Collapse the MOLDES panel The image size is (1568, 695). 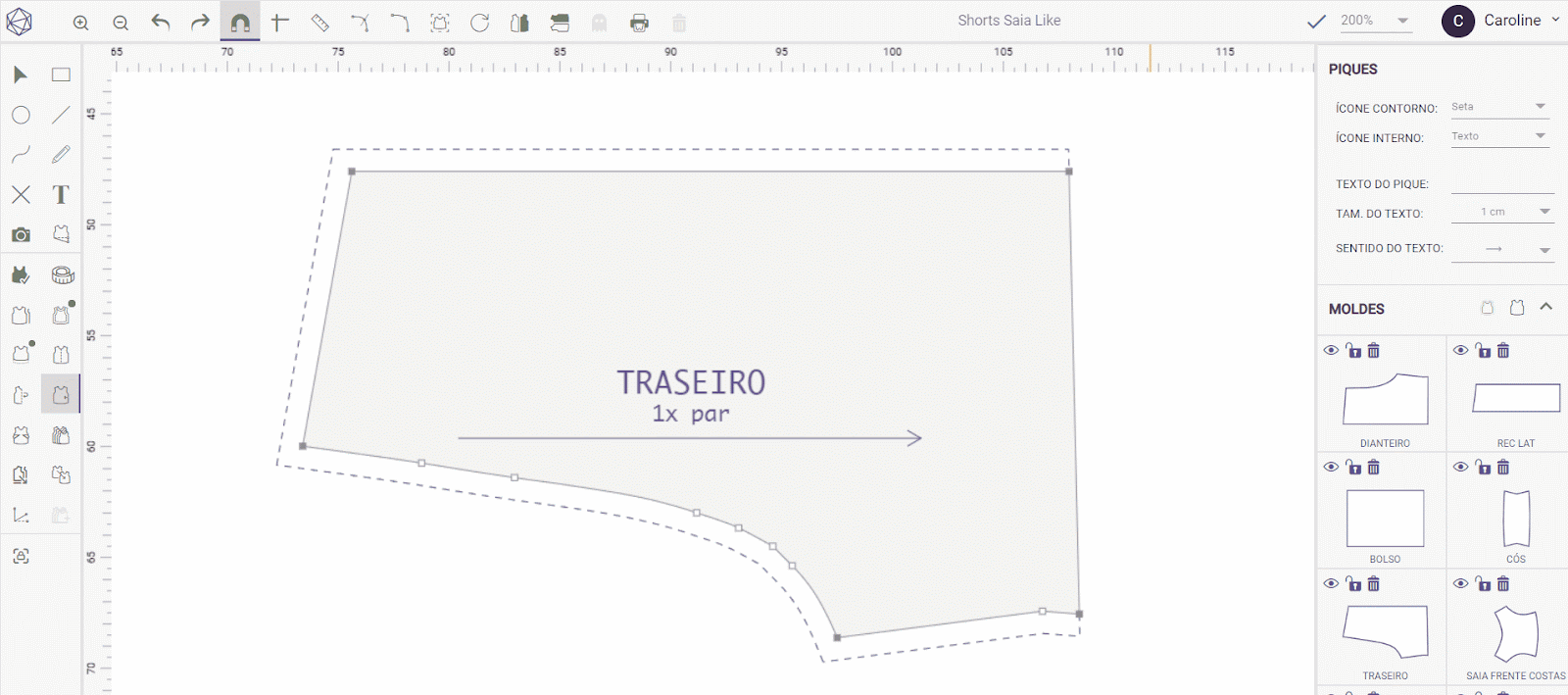(1546, 307)
